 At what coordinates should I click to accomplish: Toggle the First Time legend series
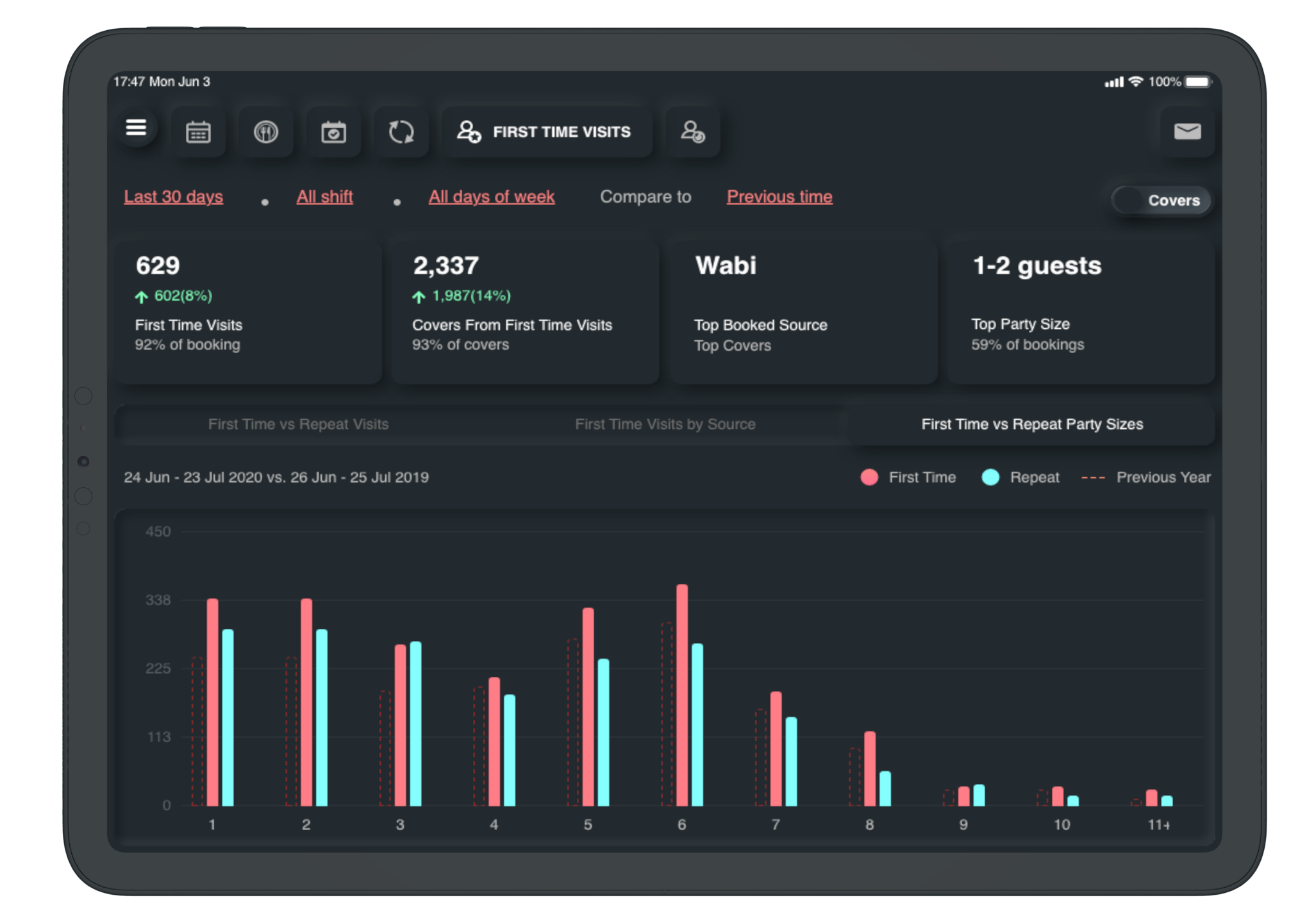[908, 478]
